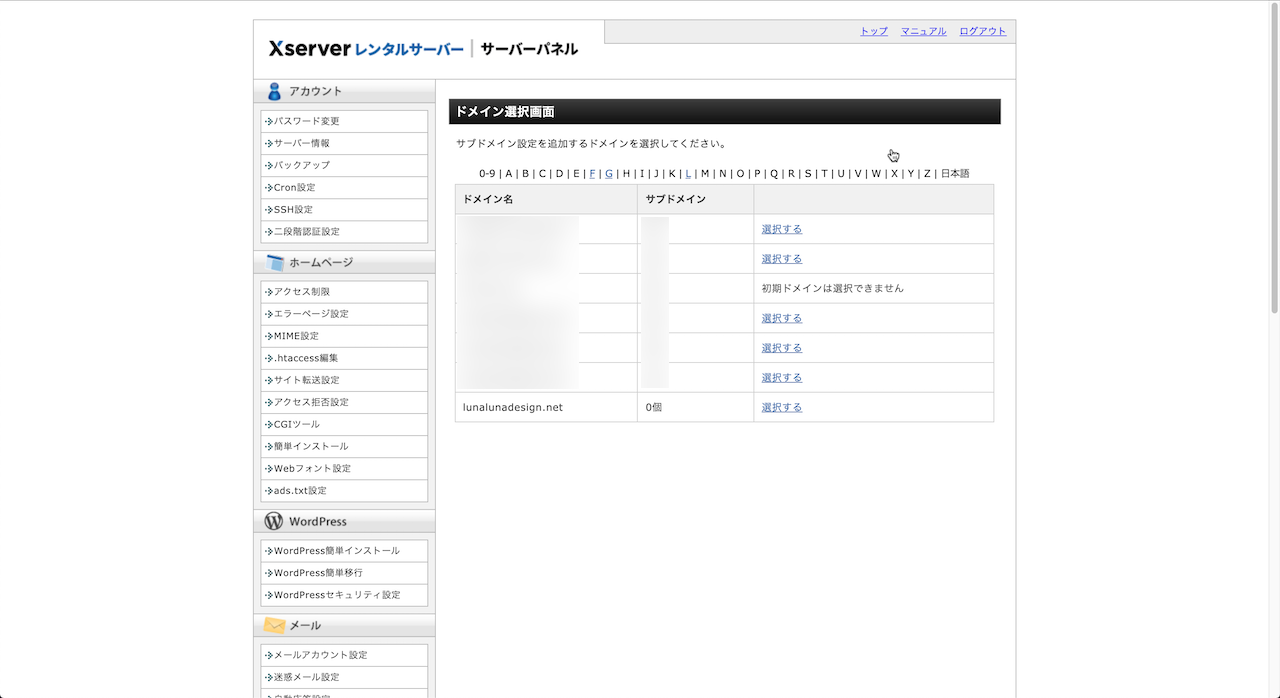Click the ホームページ section icon
This screenshot has width=1280, height=698.
(275, 263)
